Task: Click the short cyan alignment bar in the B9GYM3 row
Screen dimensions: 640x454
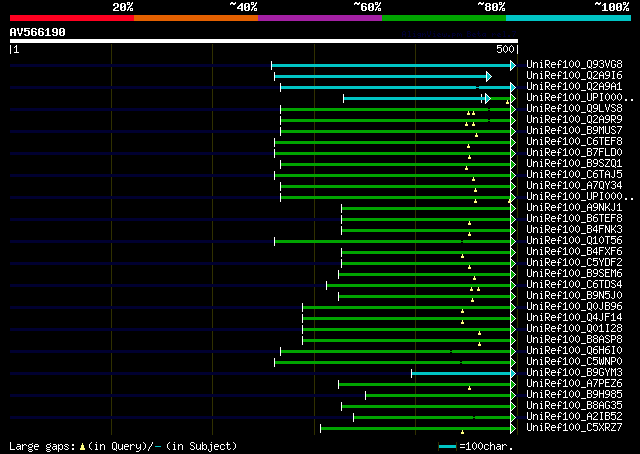Action: click(x=461, y=374)
